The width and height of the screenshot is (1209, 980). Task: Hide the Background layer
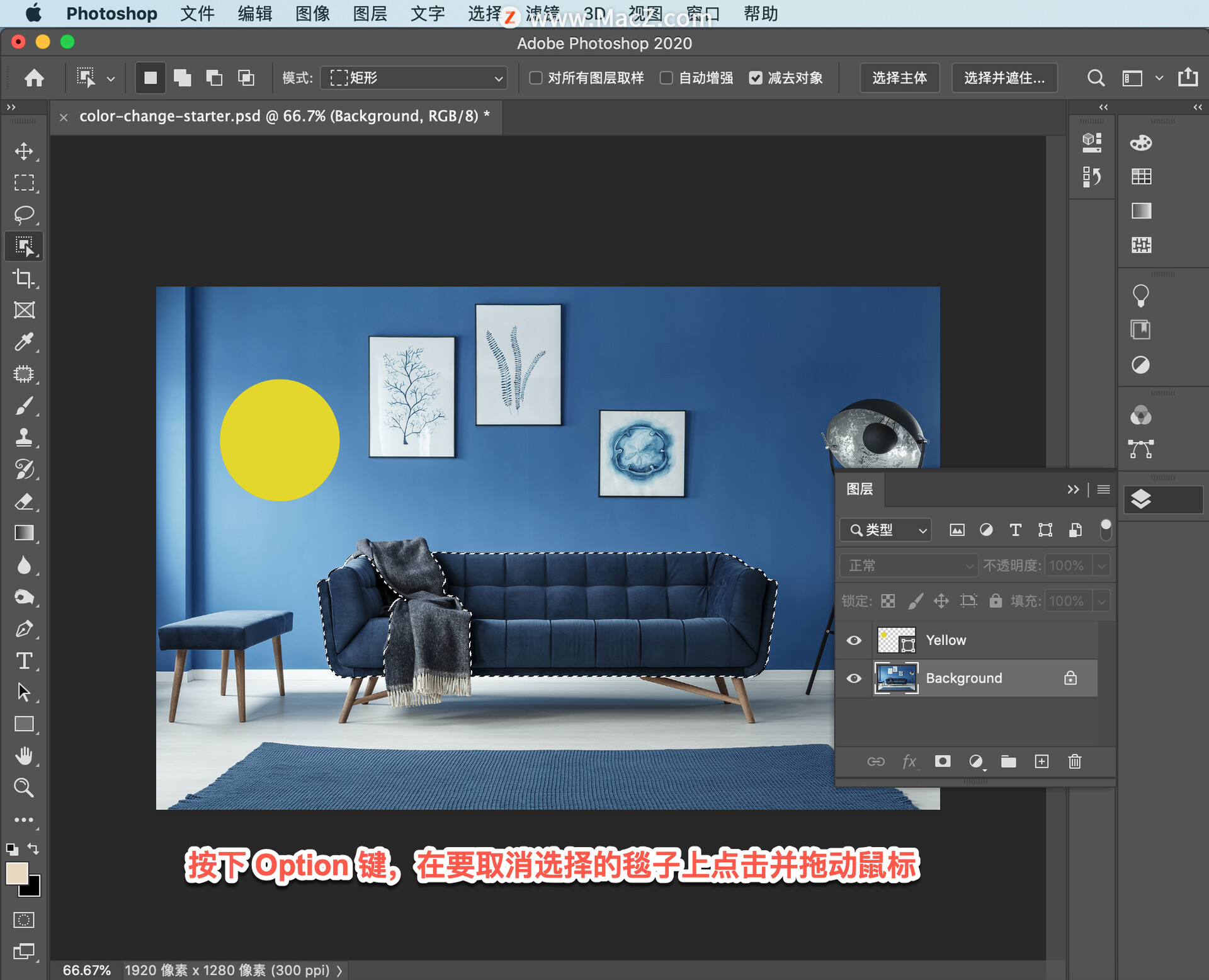pyautogui.click(x=854, y=678)
